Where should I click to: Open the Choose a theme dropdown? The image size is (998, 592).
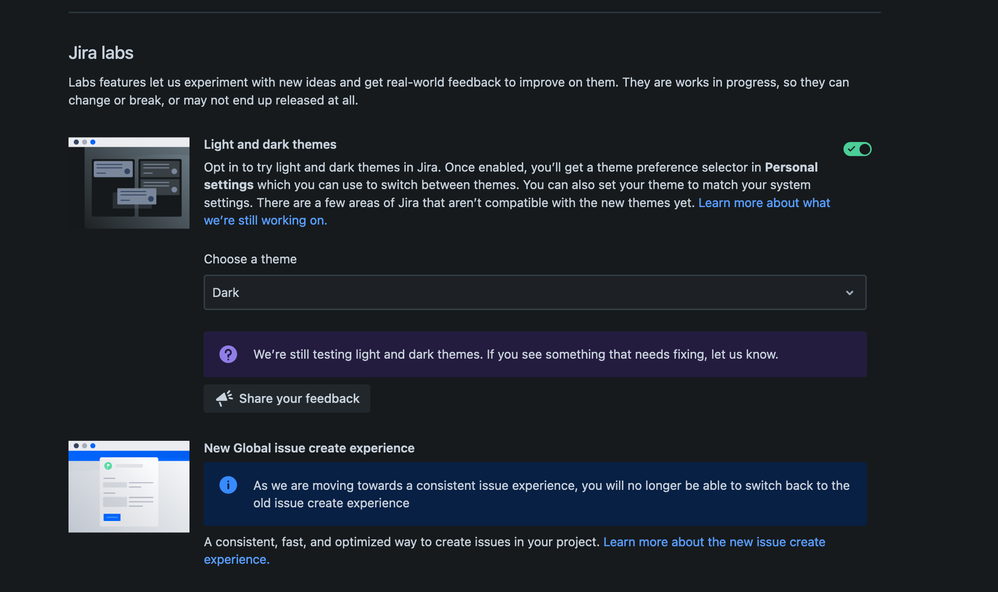534,293
